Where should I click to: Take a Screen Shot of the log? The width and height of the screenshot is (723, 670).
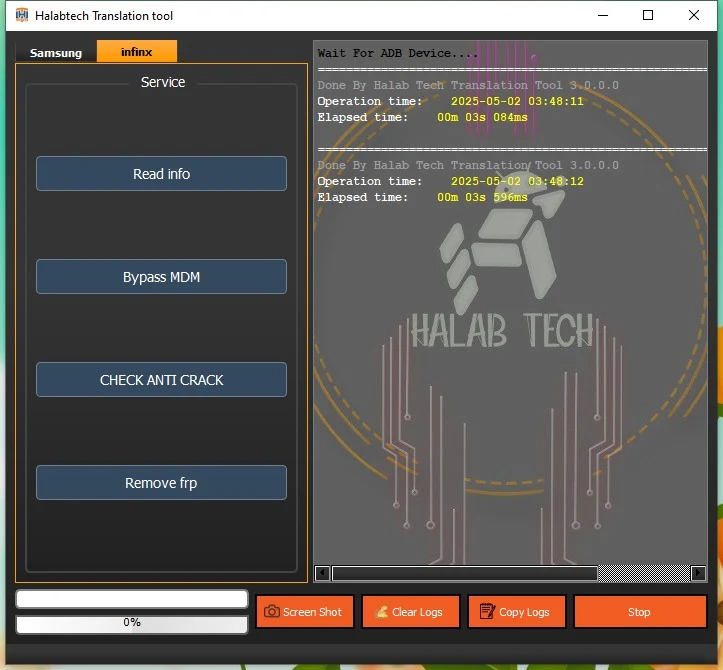click(305, 612)
